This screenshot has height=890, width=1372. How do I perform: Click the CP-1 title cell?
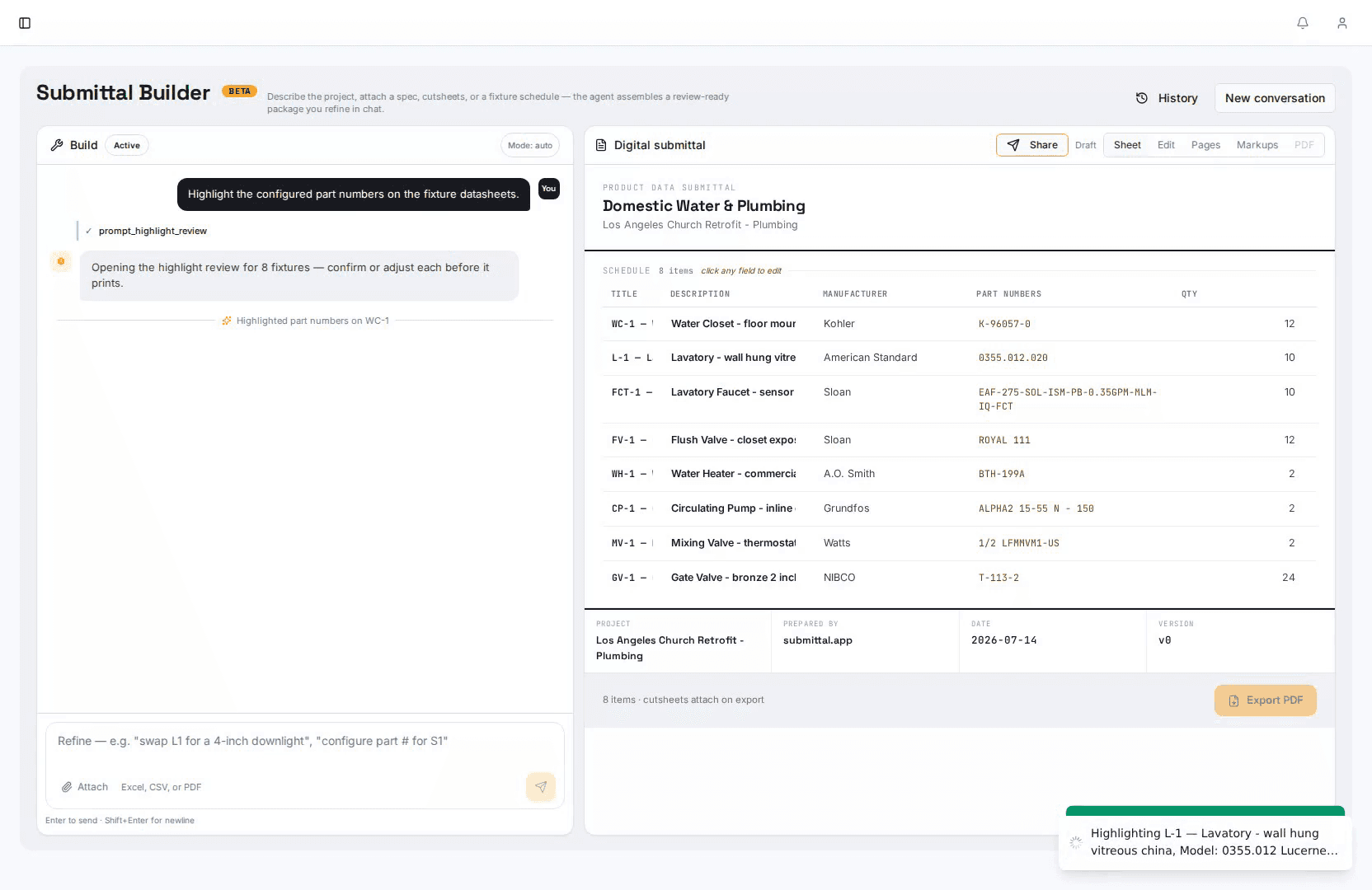(632, 508)
